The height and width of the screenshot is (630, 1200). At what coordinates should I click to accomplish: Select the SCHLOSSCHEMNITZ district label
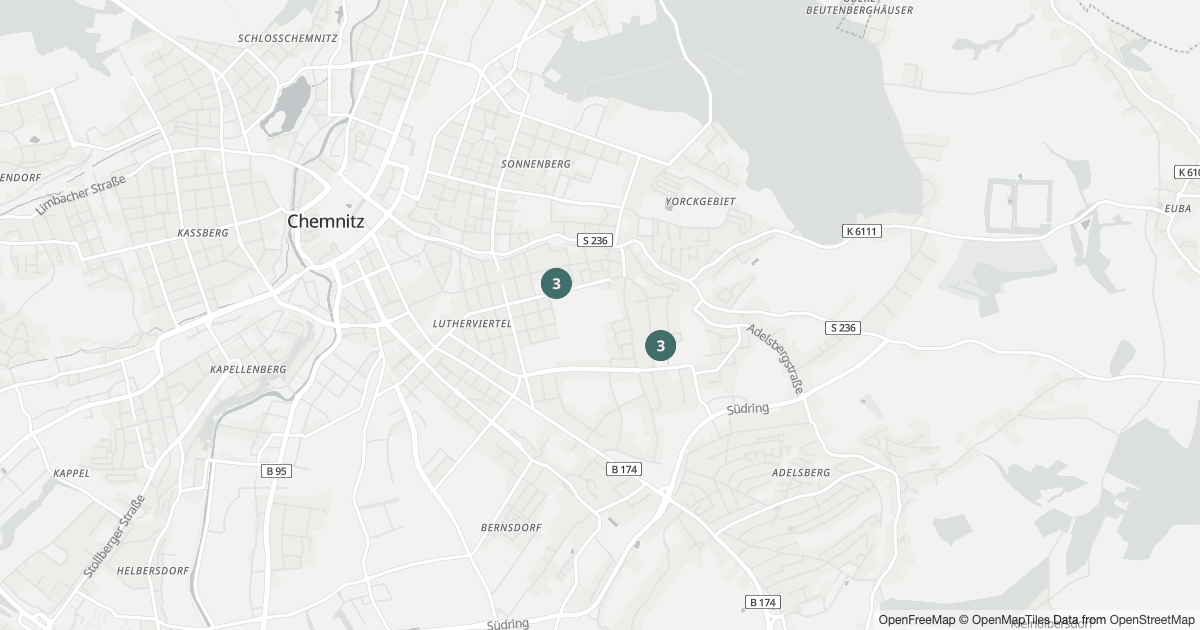pyautogui.click(x=288, y=38)
